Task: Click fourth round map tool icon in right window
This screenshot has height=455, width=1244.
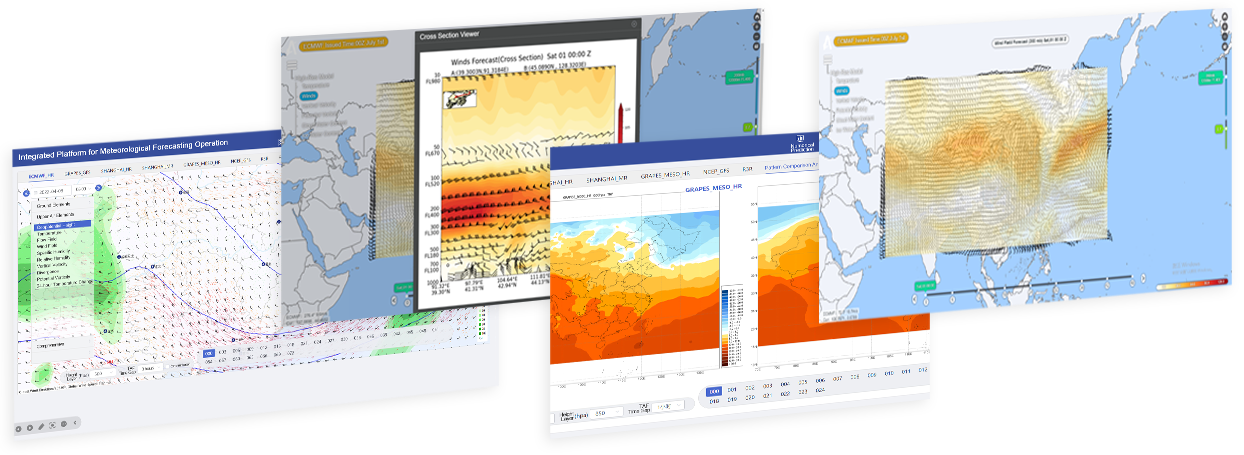Action: click(x=1225, y=46)
